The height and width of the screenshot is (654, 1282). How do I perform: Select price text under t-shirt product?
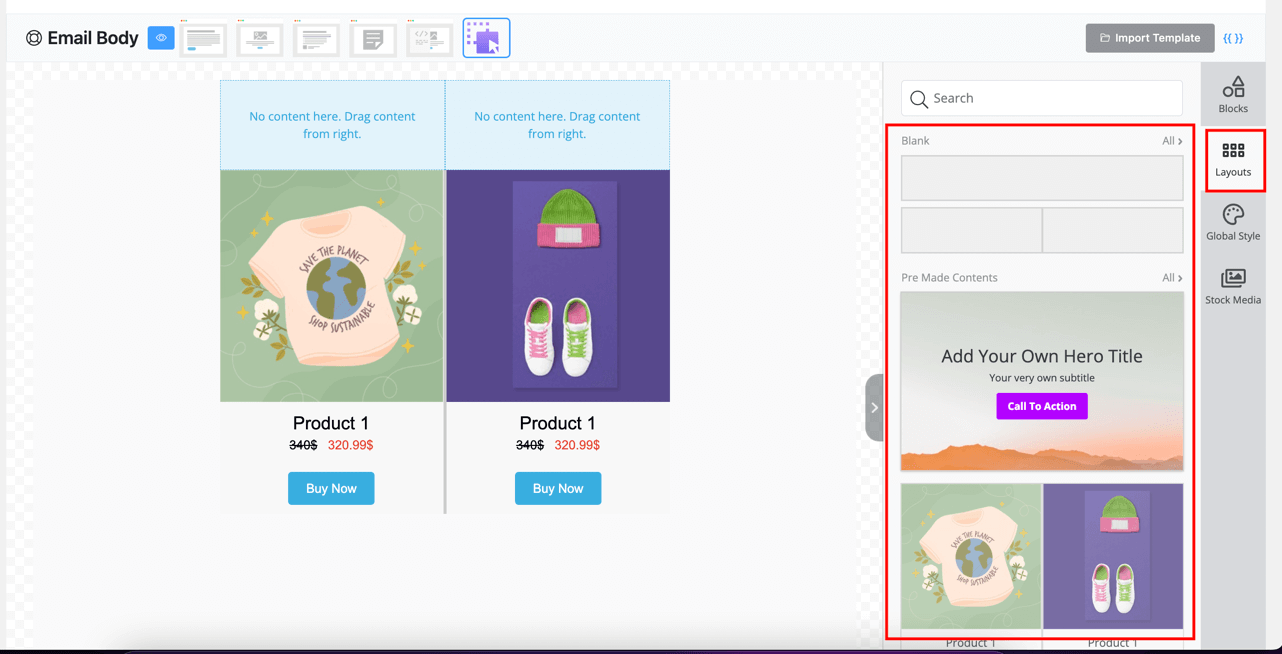click(x=331, y=445)
